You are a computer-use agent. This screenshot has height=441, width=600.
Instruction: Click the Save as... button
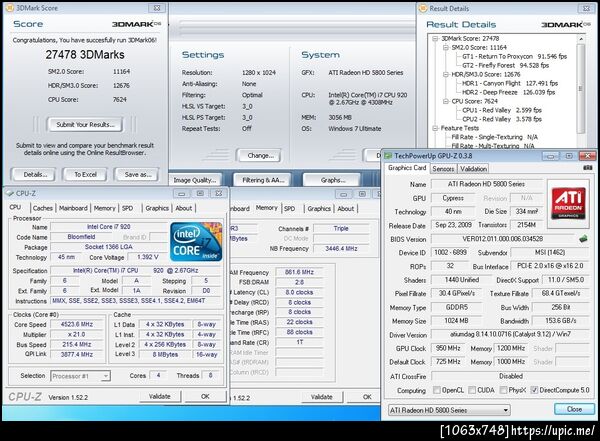(138, 175)
